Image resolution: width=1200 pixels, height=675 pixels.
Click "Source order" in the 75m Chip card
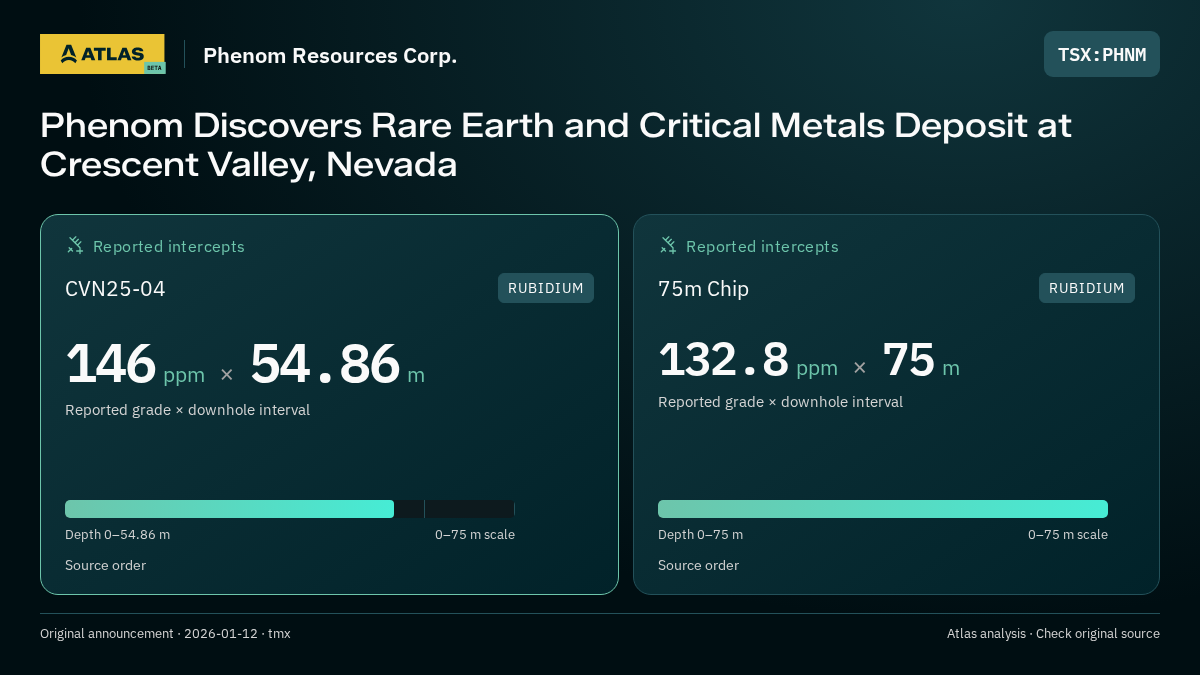(698, 565)
